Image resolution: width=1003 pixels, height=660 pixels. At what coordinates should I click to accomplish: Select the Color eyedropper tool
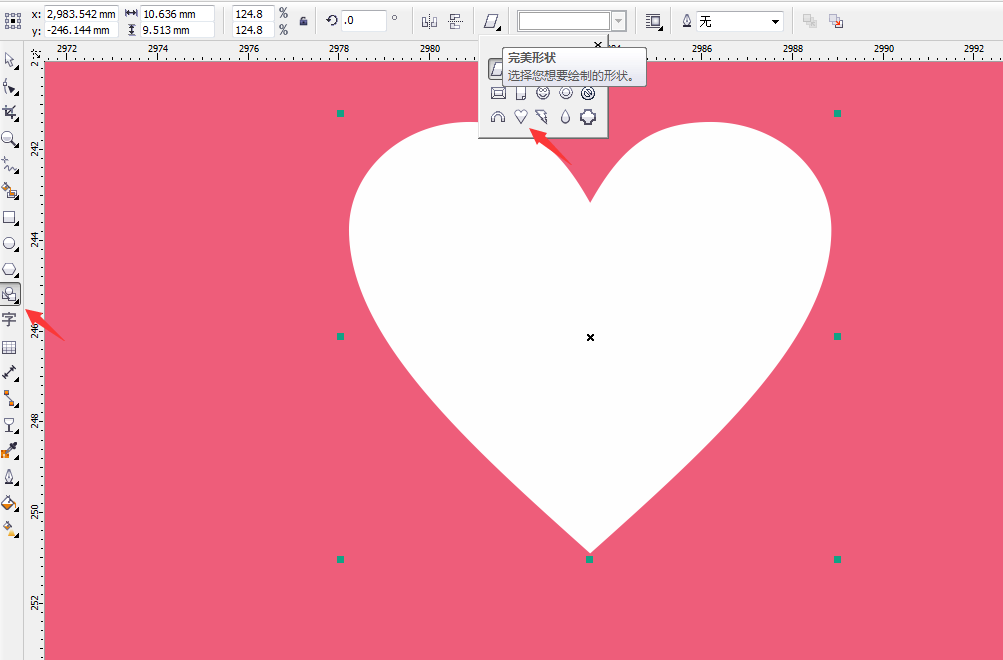(x=10, y=451)
